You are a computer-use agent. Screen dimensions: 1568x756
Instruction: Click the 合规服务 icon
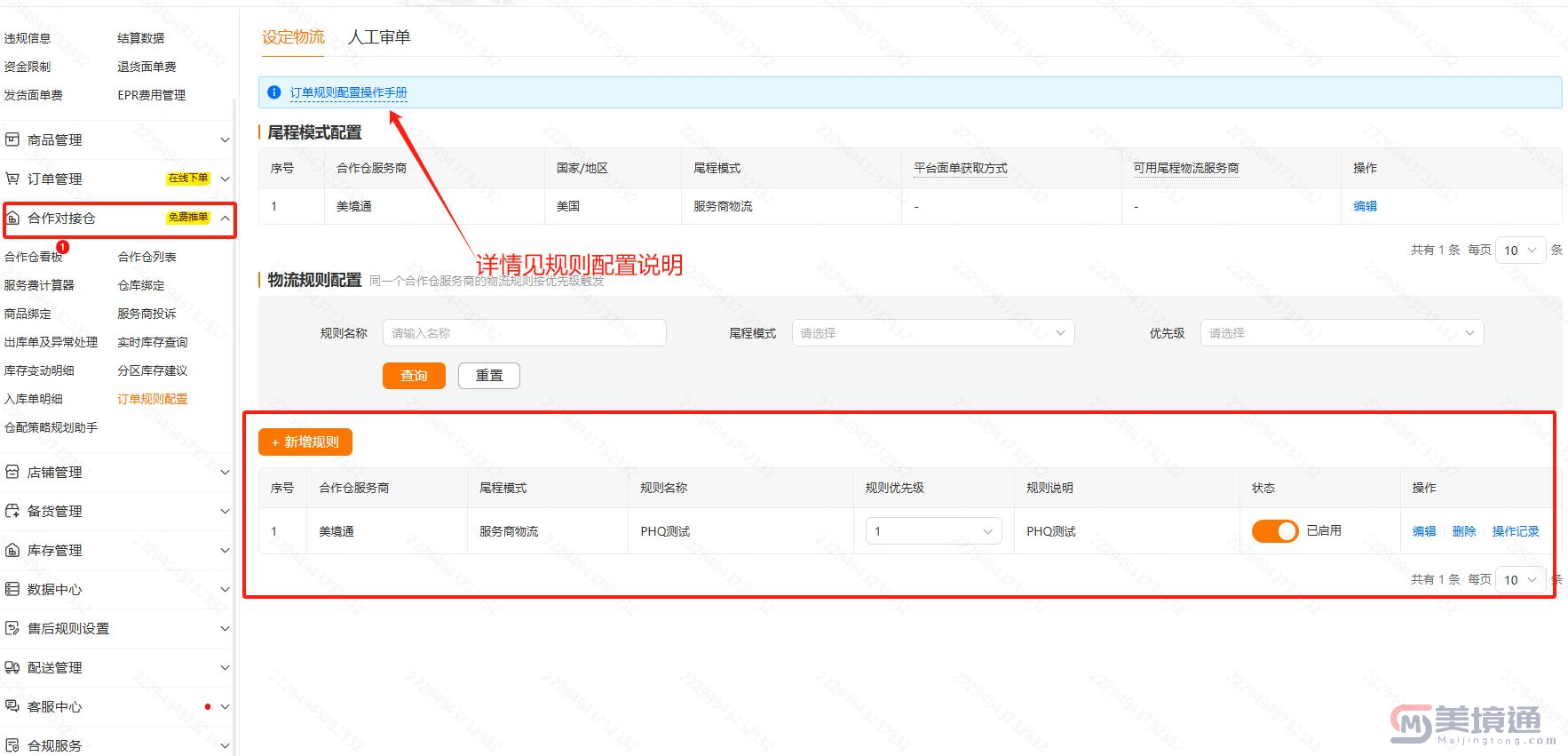click(x=12, y=745)
